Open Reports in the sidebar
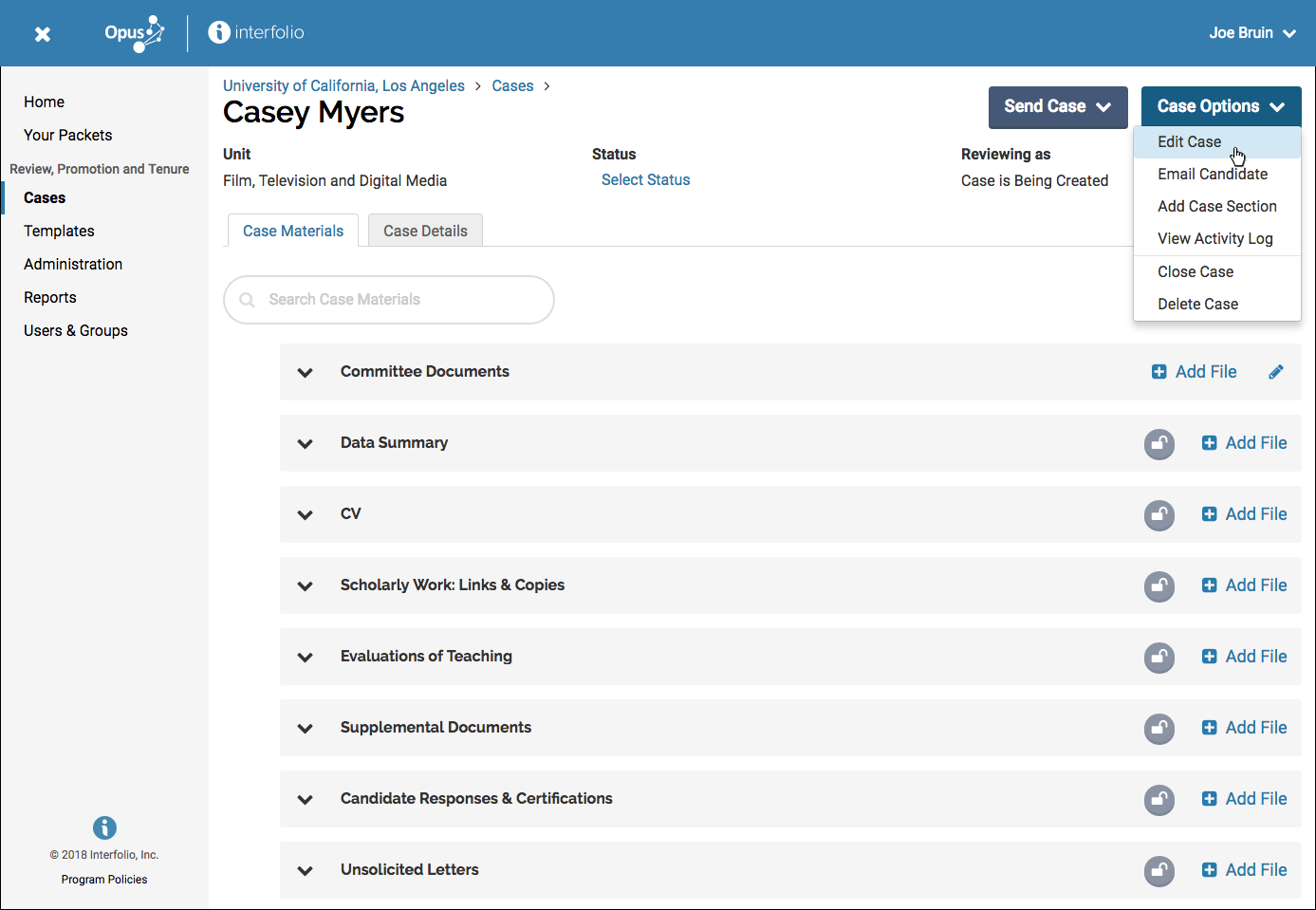This screenshot has width=1316, height=910. tap(50, 298)
